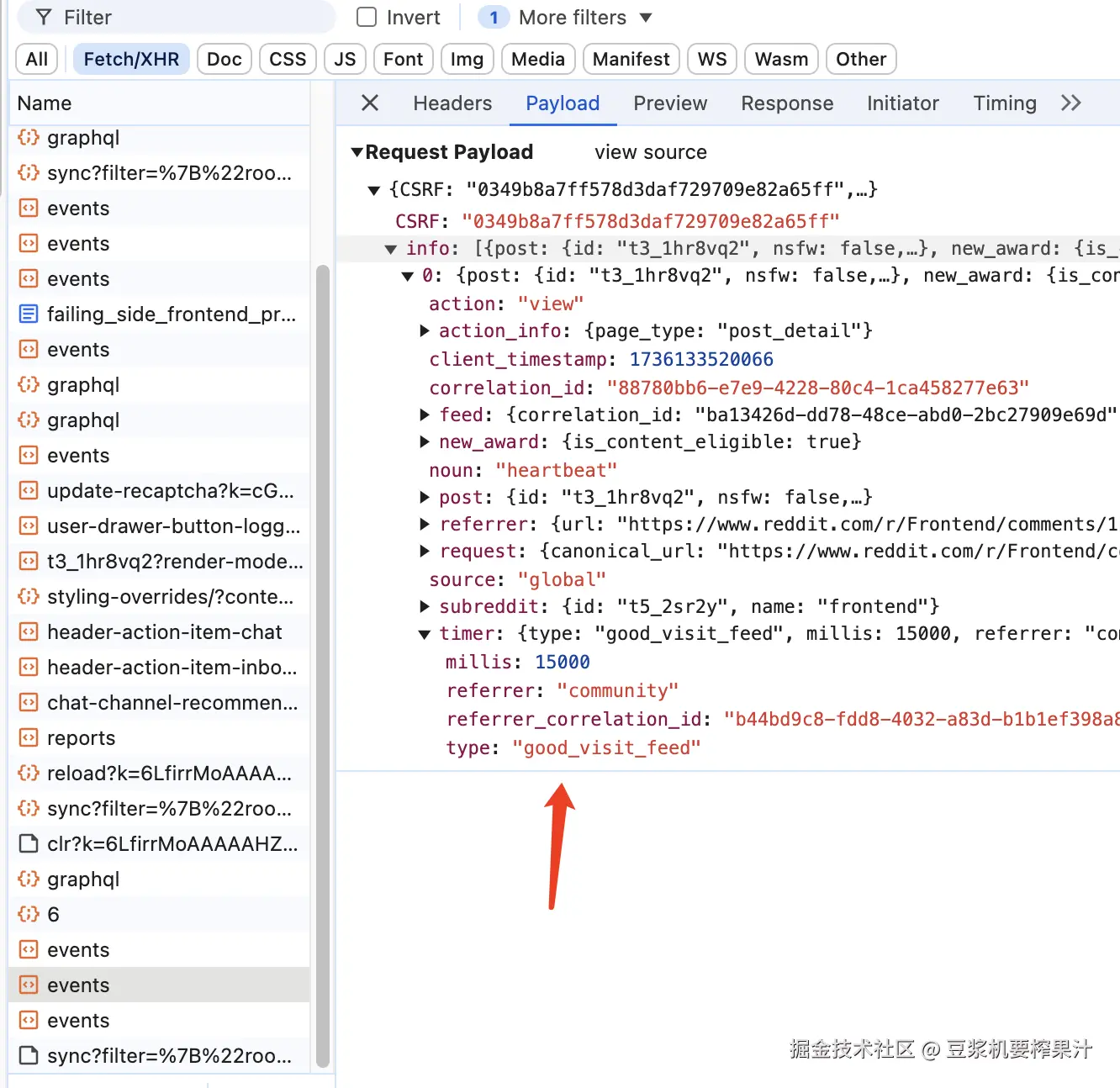The width and height of the screenshot is (1120, 1088).
Task: Select the reload?k=6LfirrMoAAAA... request
Action: (160, 774)
